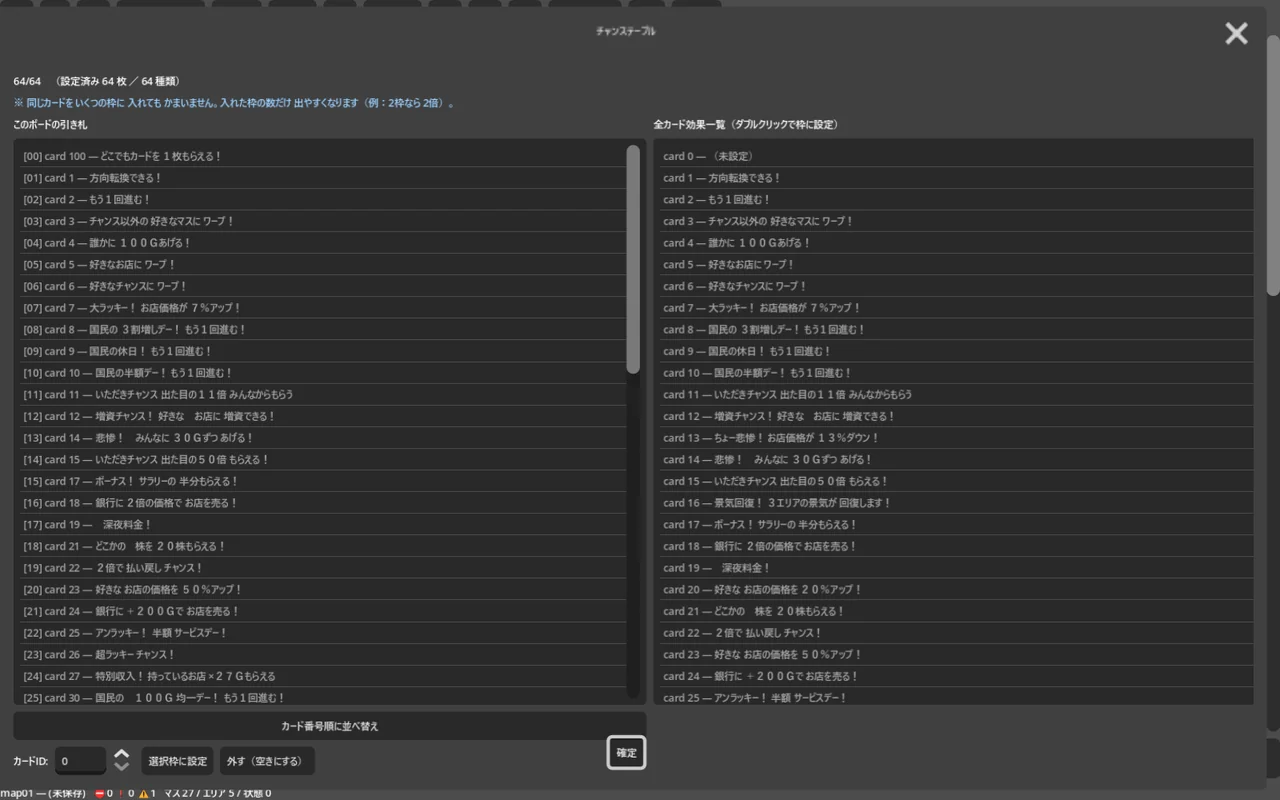Click the 選択枠に設定 button

178,761
